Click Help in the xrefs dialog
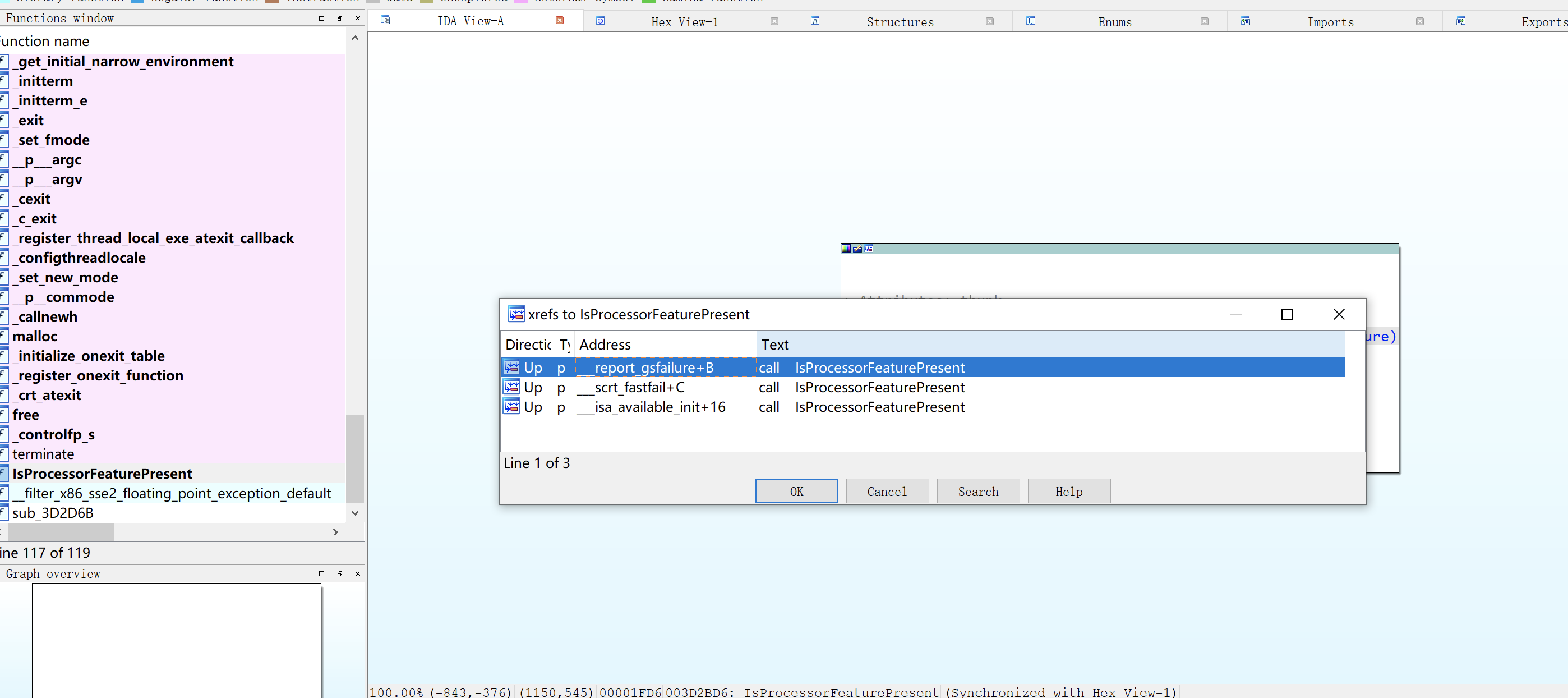 coord(1069,491)
